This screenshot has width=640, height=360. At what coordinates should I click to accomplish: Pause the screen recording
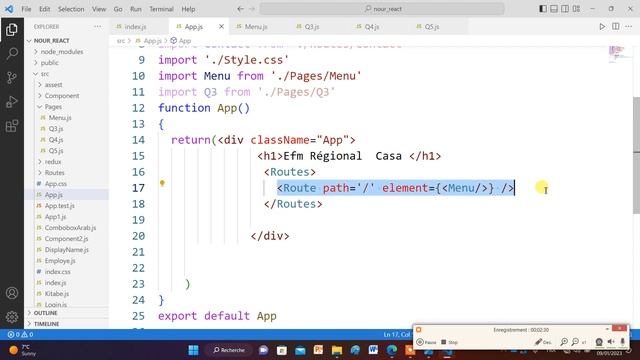tap(427, 342)
